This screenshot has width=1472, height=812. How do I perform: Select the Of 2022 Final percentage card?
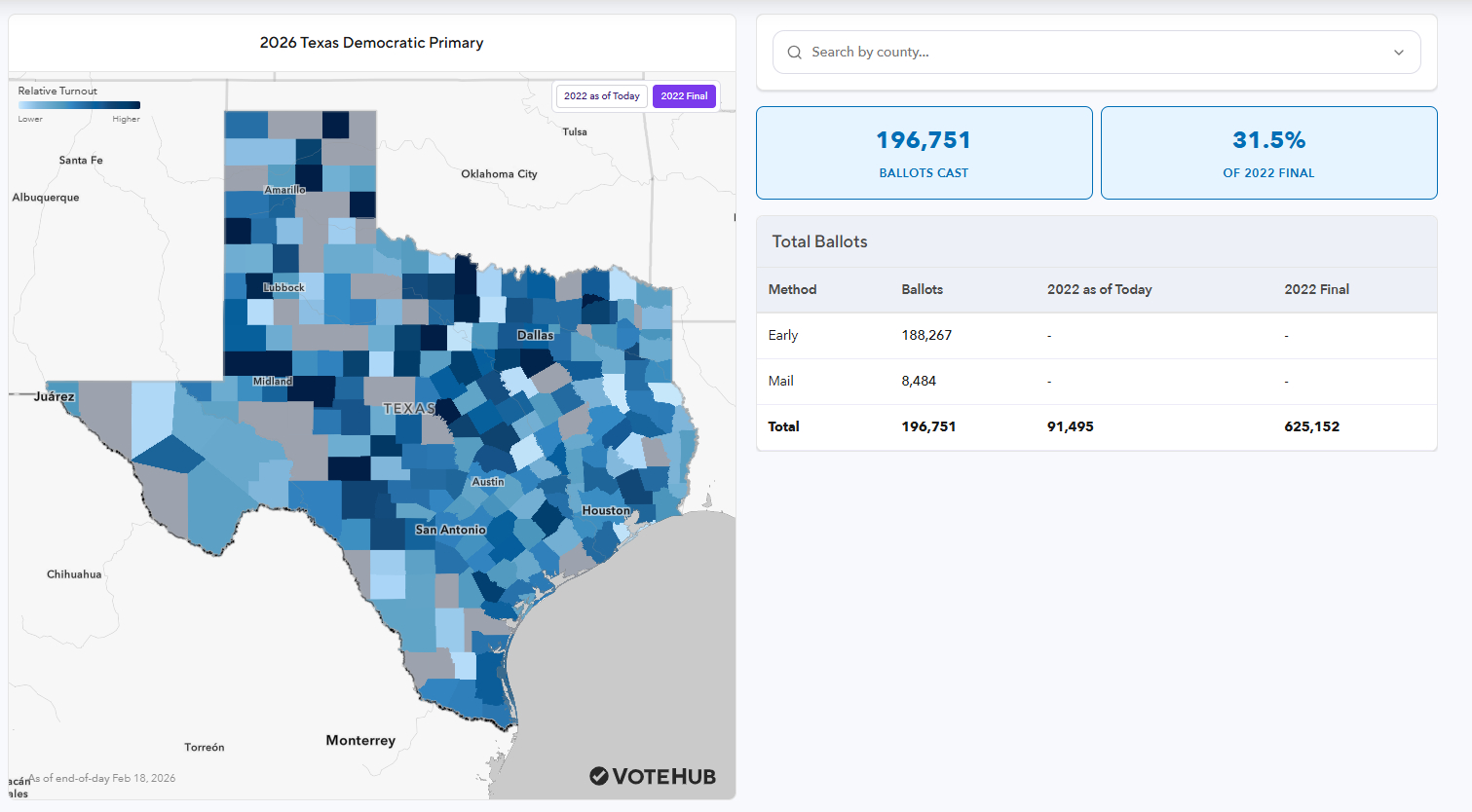tap(1268, 153)
